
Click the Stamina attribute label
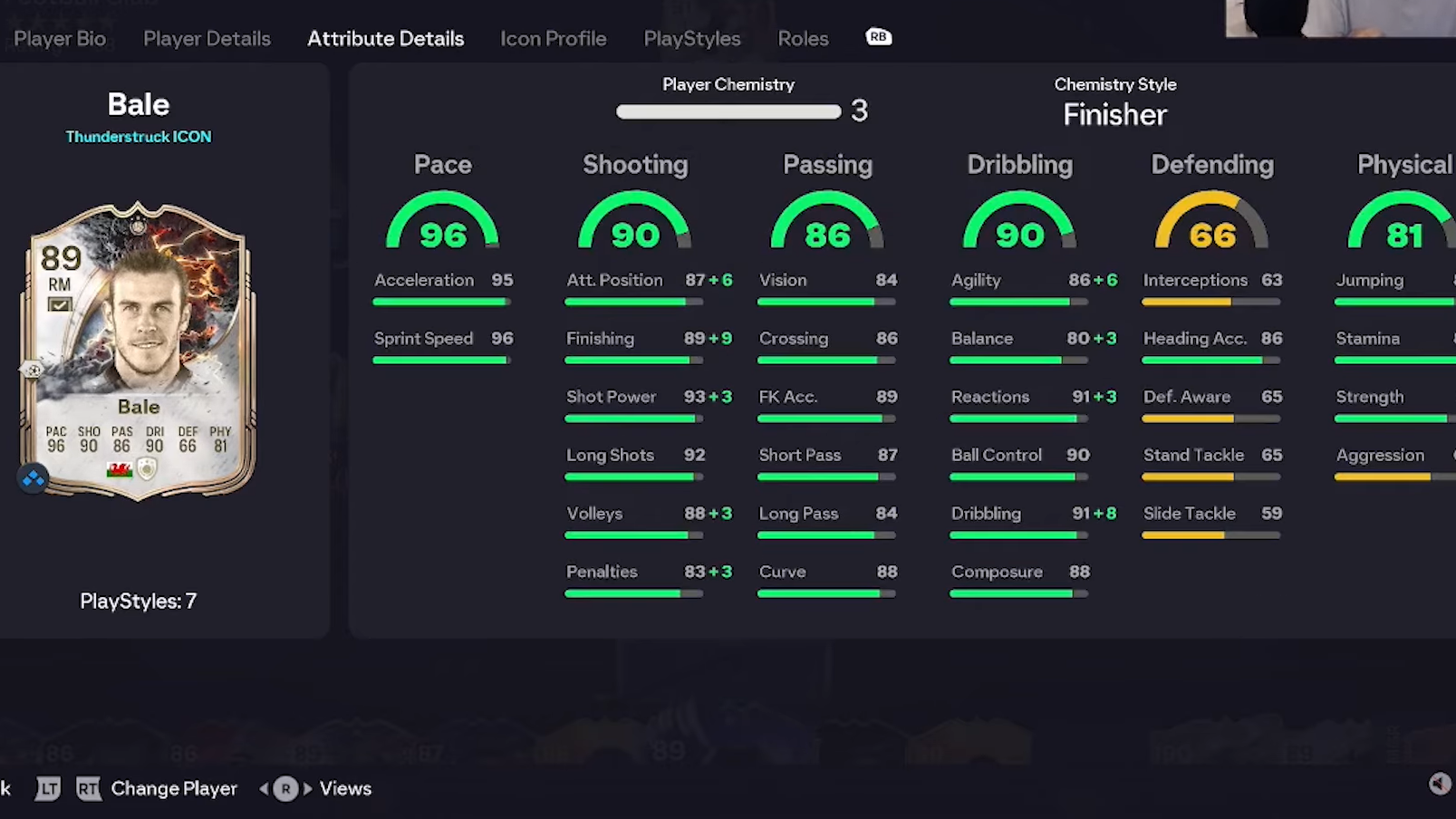point(1368,339)
